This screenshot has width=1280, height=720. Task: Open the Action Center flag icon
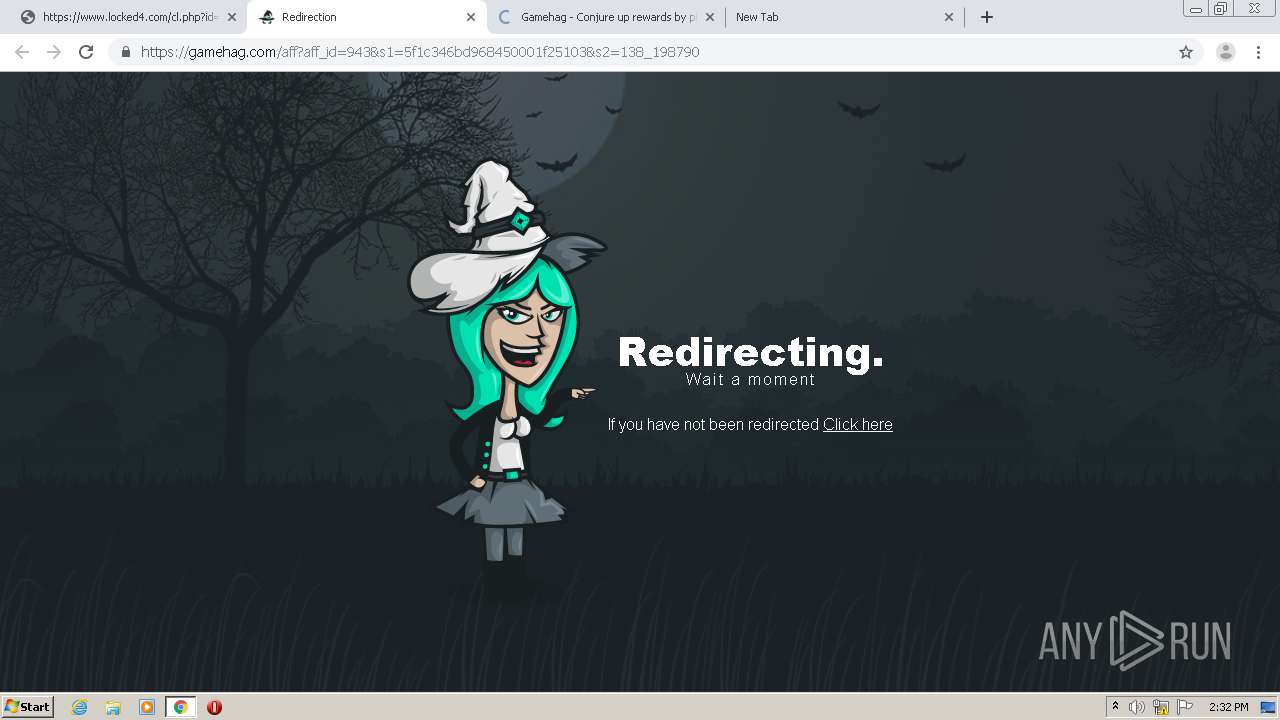[1185, 707]
